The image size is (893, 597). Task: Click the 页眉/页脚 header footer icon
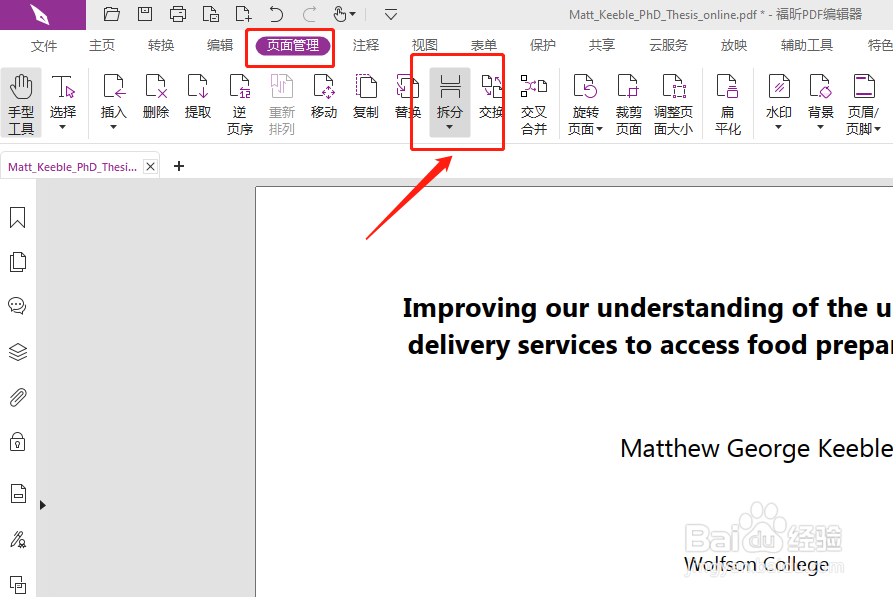[x=863, y=86]
